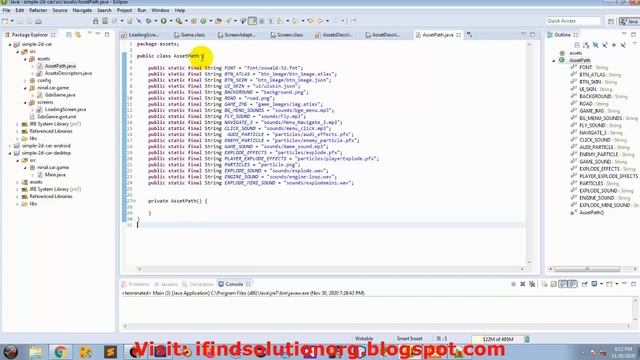Open the Project menu
The height and width of the screenshot is (360, 640).
point(124,10)
